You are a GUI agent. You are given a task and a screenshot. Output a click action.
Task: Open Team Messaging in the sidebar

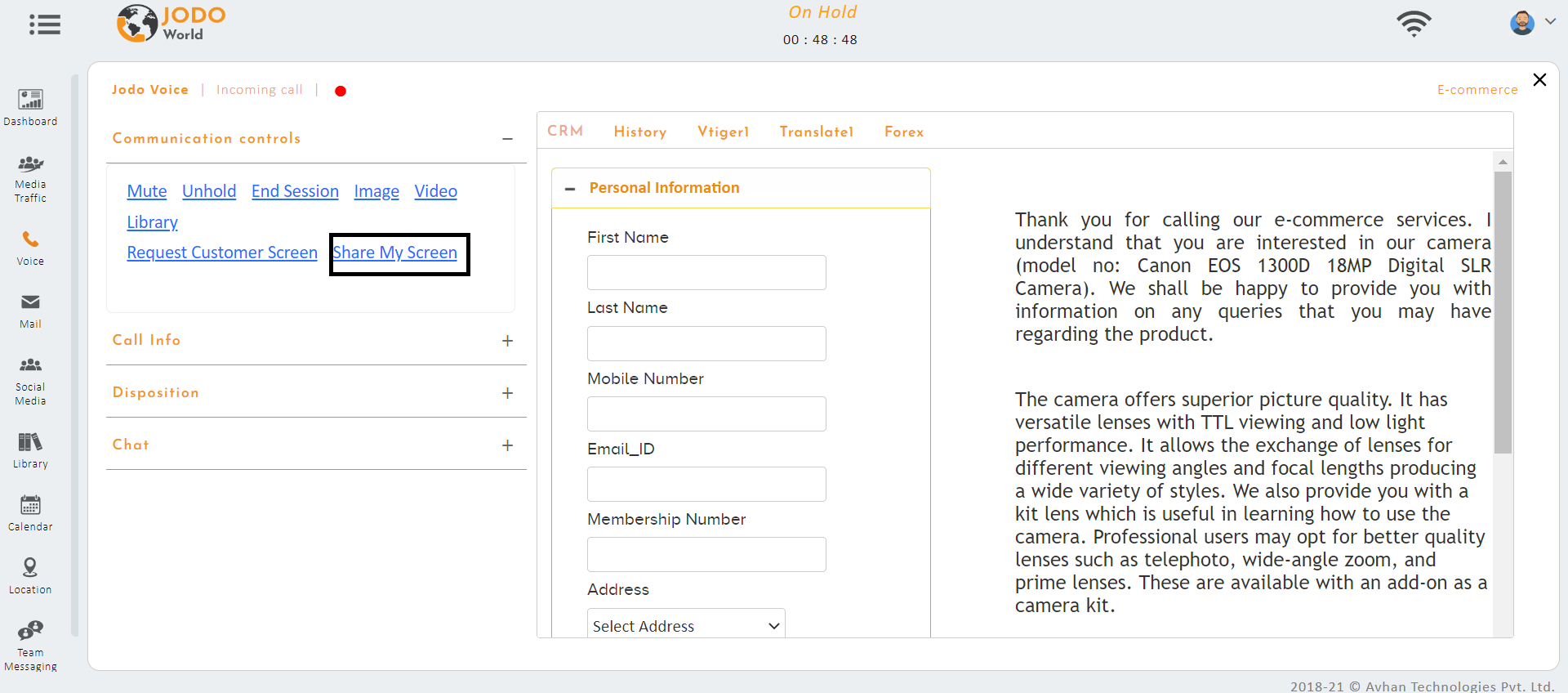click(x=30, y=646)
